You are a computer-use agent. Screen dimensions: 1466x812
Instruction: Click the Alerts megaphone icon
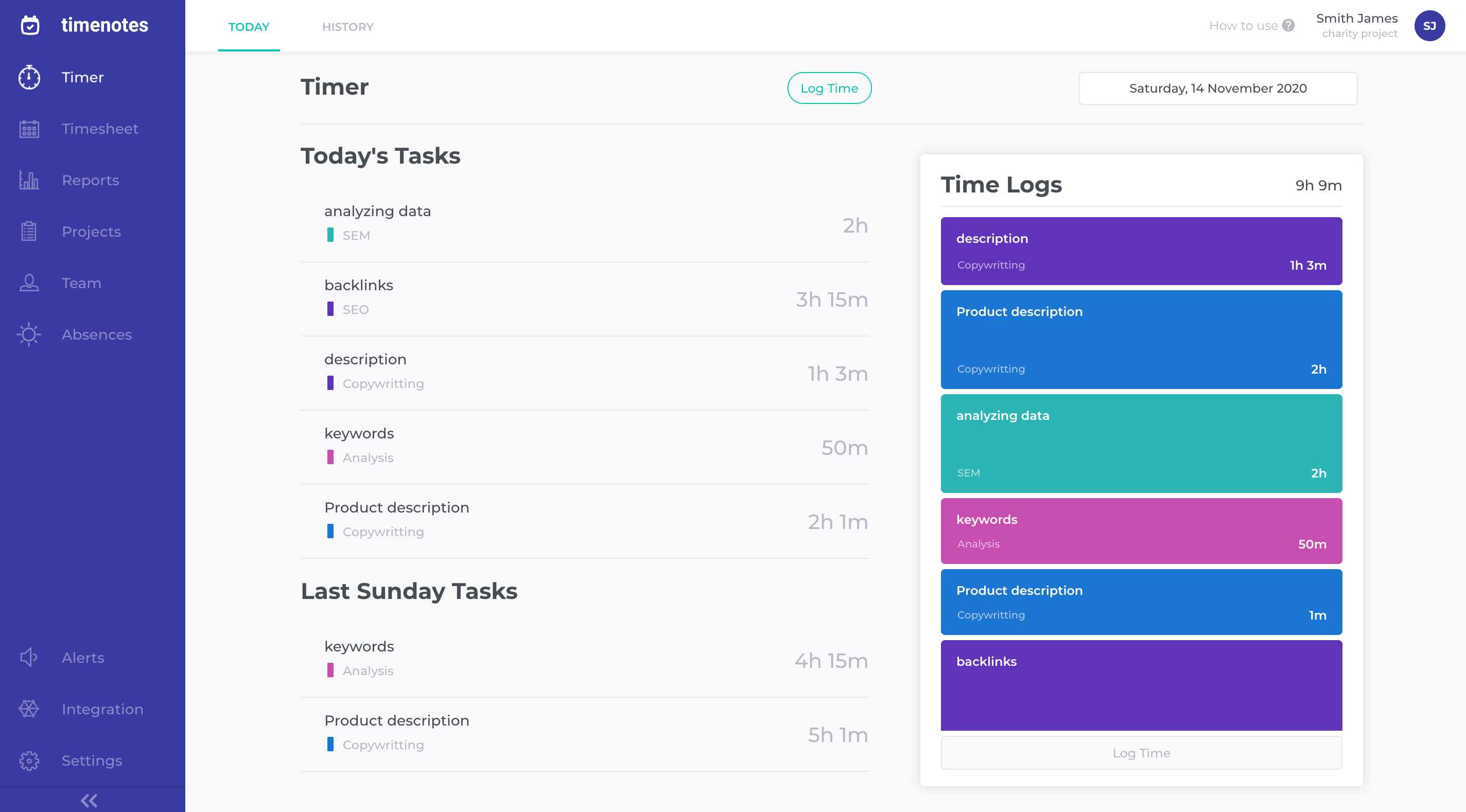(29, 657)
